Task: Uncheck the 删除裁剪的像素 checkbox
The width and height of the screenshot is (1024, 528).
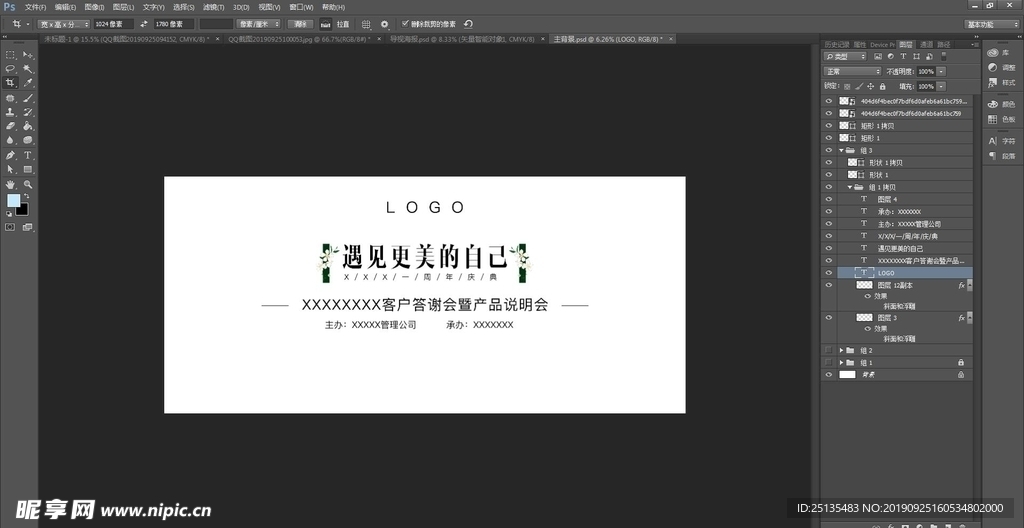Action: coord(403,23)
